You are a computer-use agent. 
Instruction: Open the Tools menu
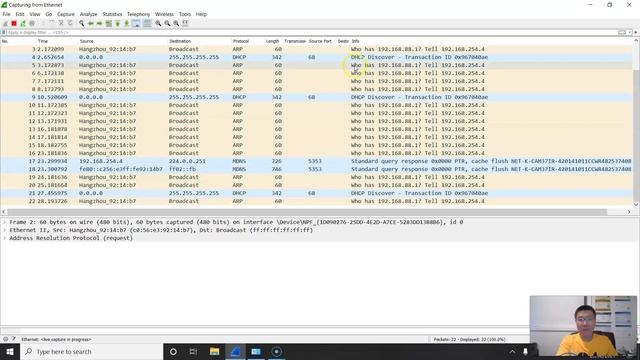tap(184, 14)
